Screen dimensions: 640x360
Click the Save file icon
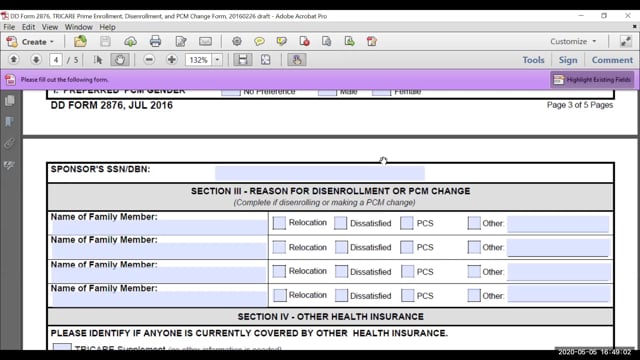(105, 41)
